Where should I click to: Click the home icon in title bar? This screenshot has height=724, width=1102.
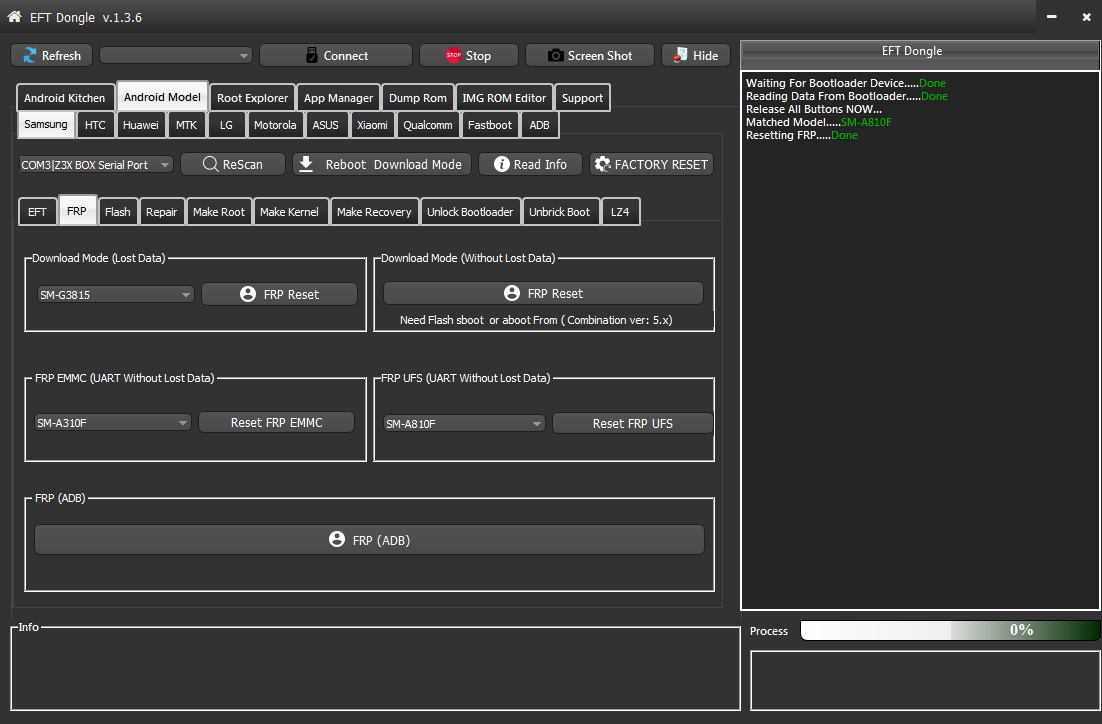14,16
